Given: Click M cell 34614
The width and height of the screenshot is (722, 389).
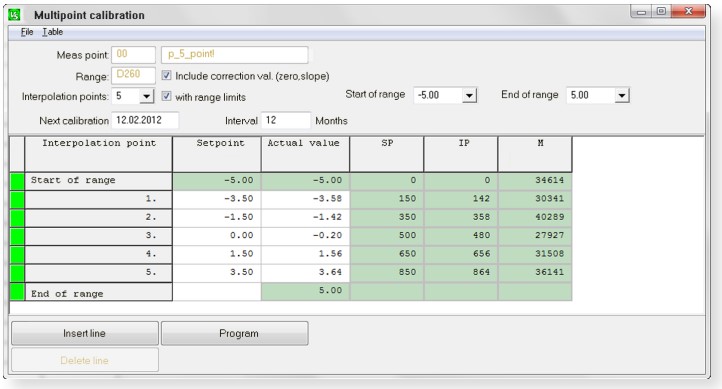Looking at the screenshot, I should click(535, 181).
